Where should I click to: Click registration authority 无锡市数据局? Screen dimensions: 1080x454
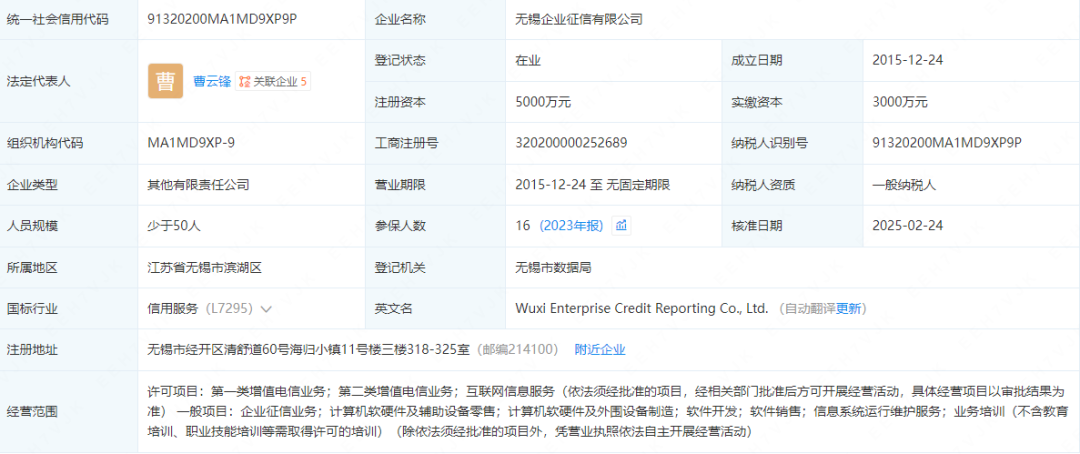pos(553,267)
